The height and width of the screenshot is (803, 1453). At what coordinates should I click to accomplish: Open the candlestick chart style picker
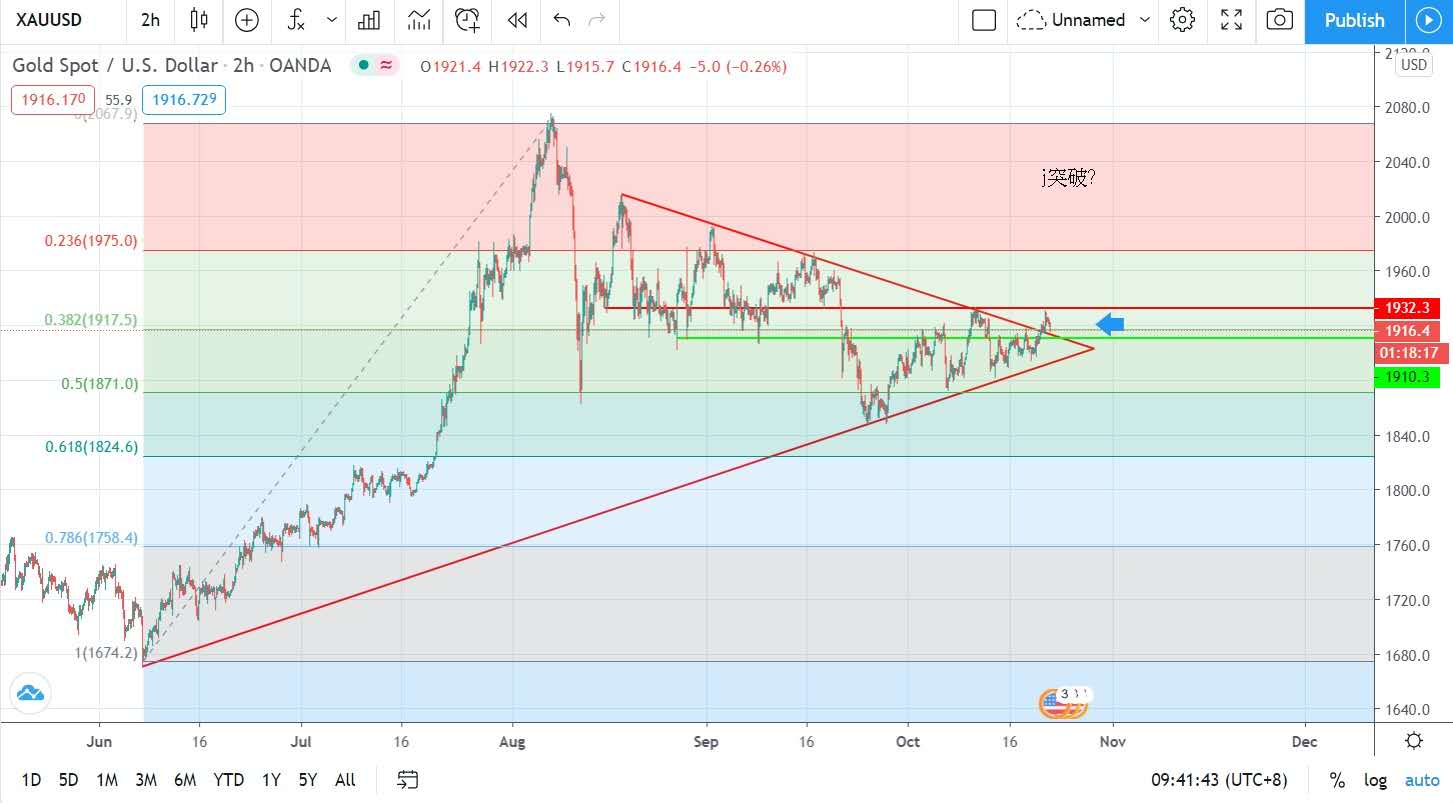click(198, 20)
